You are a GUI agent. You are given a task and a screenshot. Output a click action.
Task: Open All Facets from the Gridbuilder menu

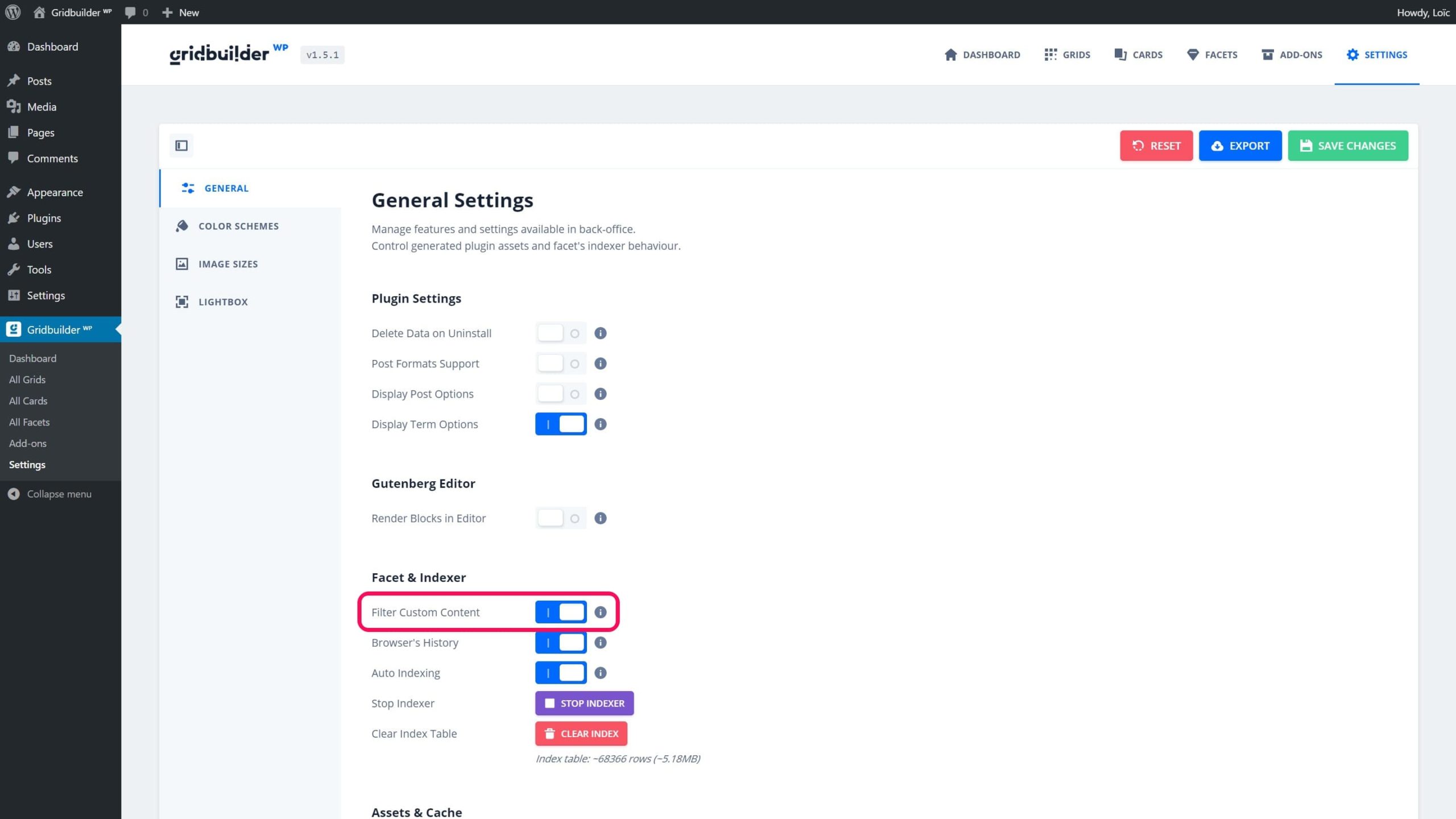29,421
